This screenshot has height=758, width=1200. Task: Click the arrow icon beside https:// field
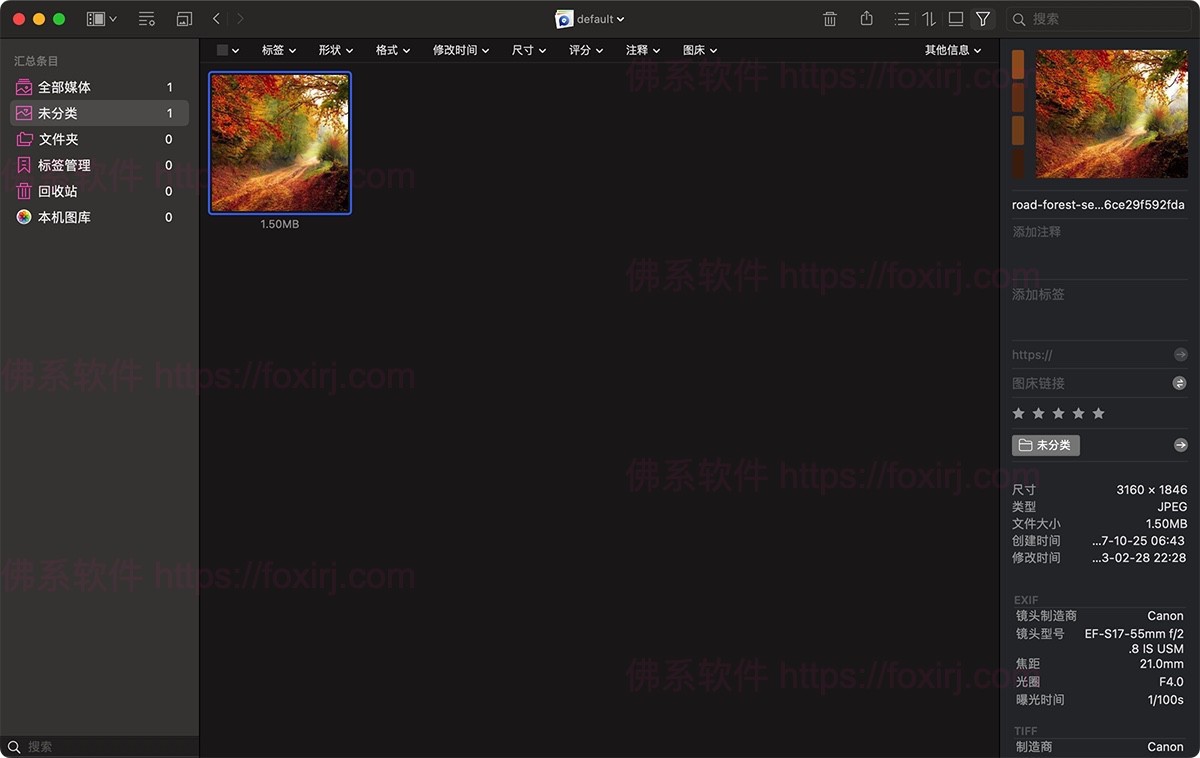pyautogui.click(x=1180, y=355)
